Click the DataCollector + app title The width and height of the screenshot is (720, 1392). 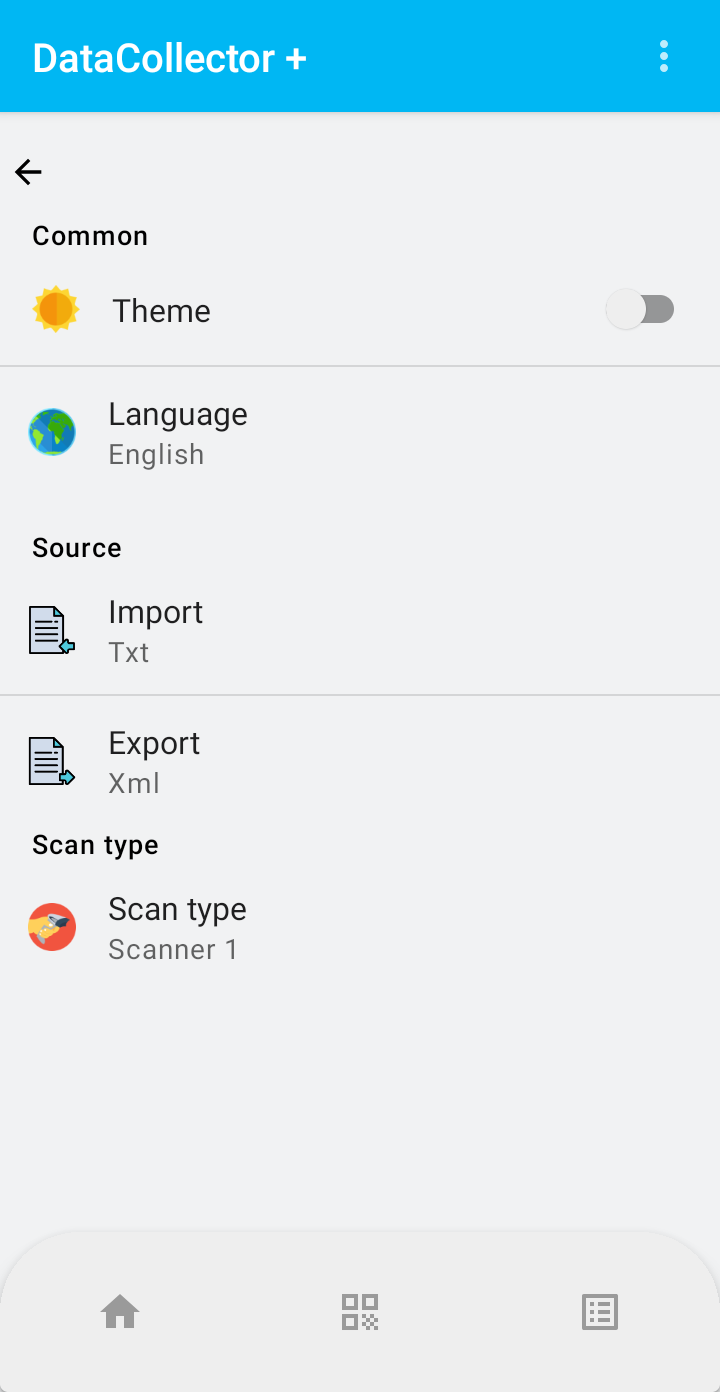(169, 58)
